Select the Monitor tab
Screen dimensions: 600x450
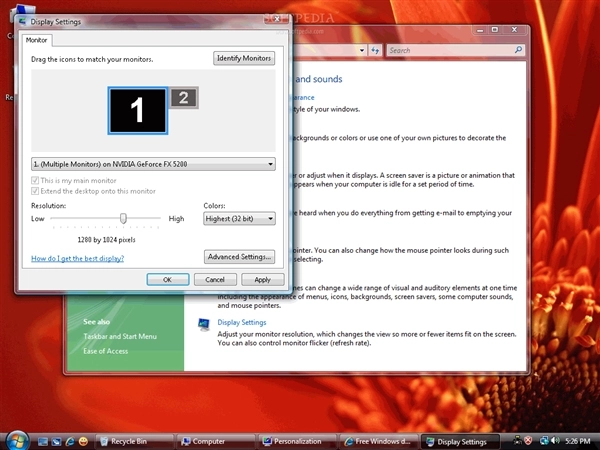click(36, 40)
